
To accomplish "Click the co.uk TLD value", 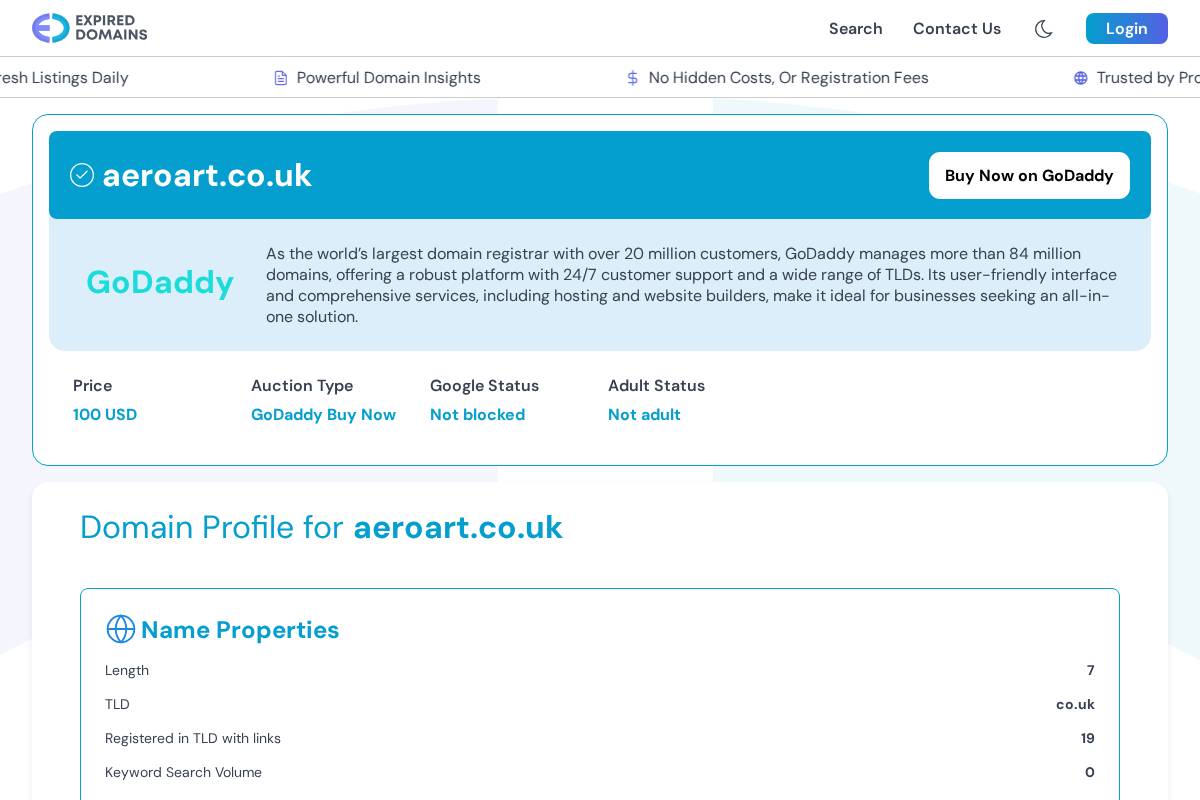I will click(x=1075, y=704).
